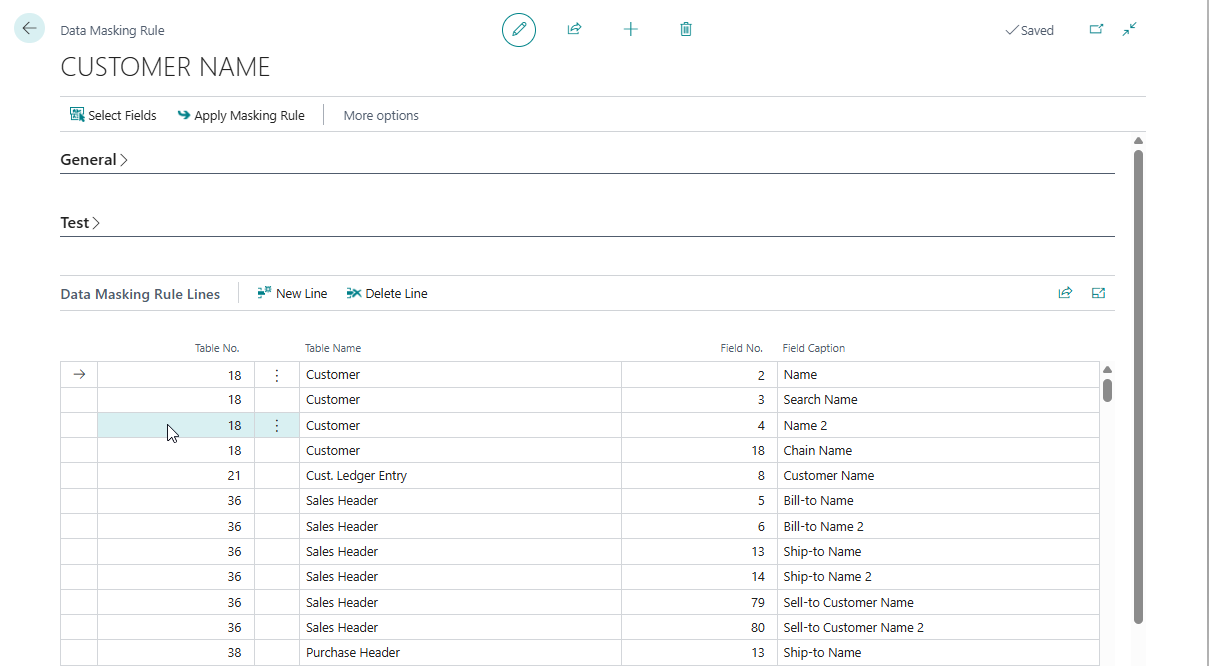Click 'Sell-to Customer Name' cell

click(938, 602)
